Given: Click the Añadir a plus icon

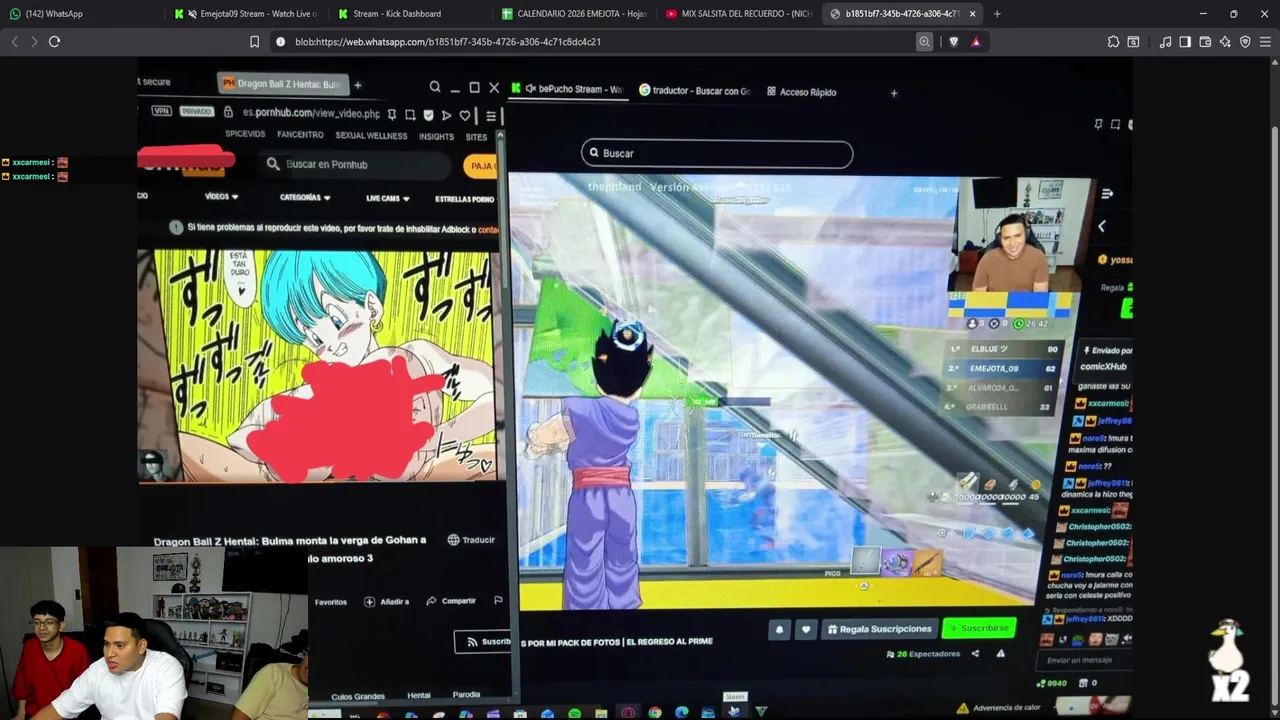Looking at the screenshot, I should [370, 602].
